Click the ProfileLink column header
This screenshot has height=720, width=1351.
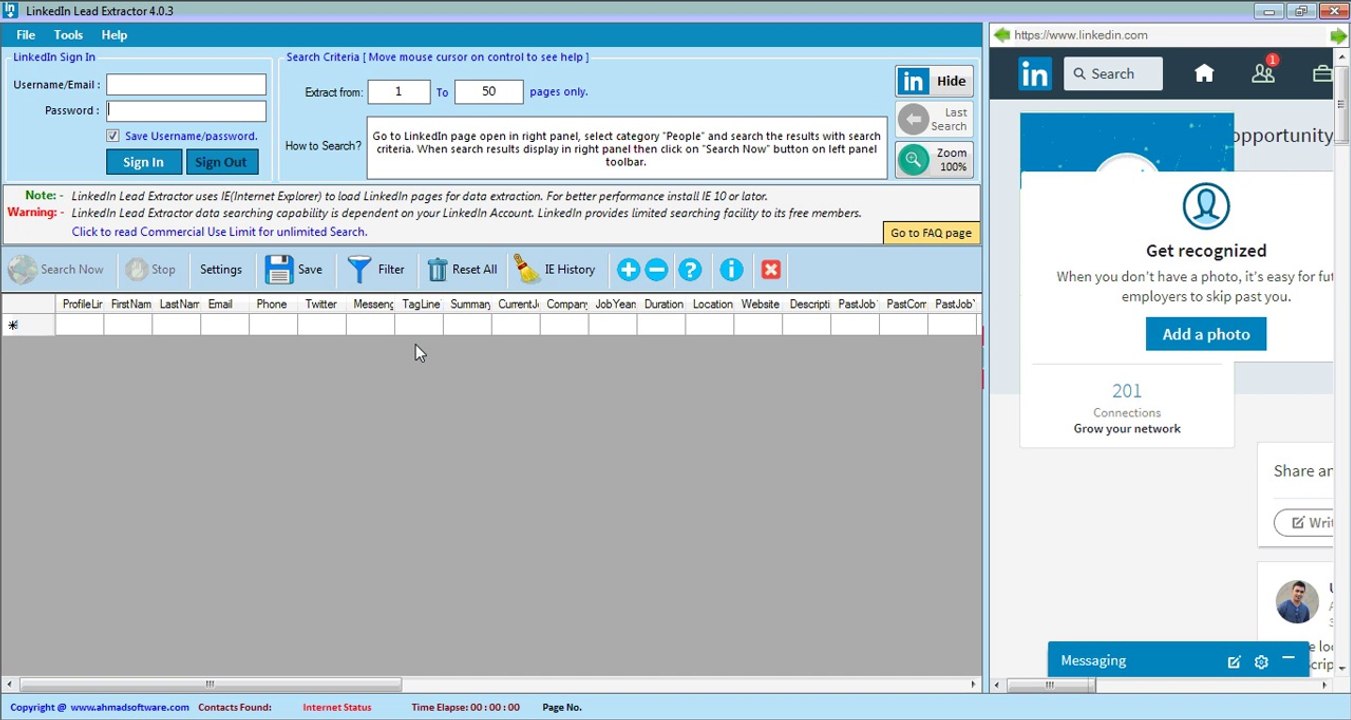point(80,304)
